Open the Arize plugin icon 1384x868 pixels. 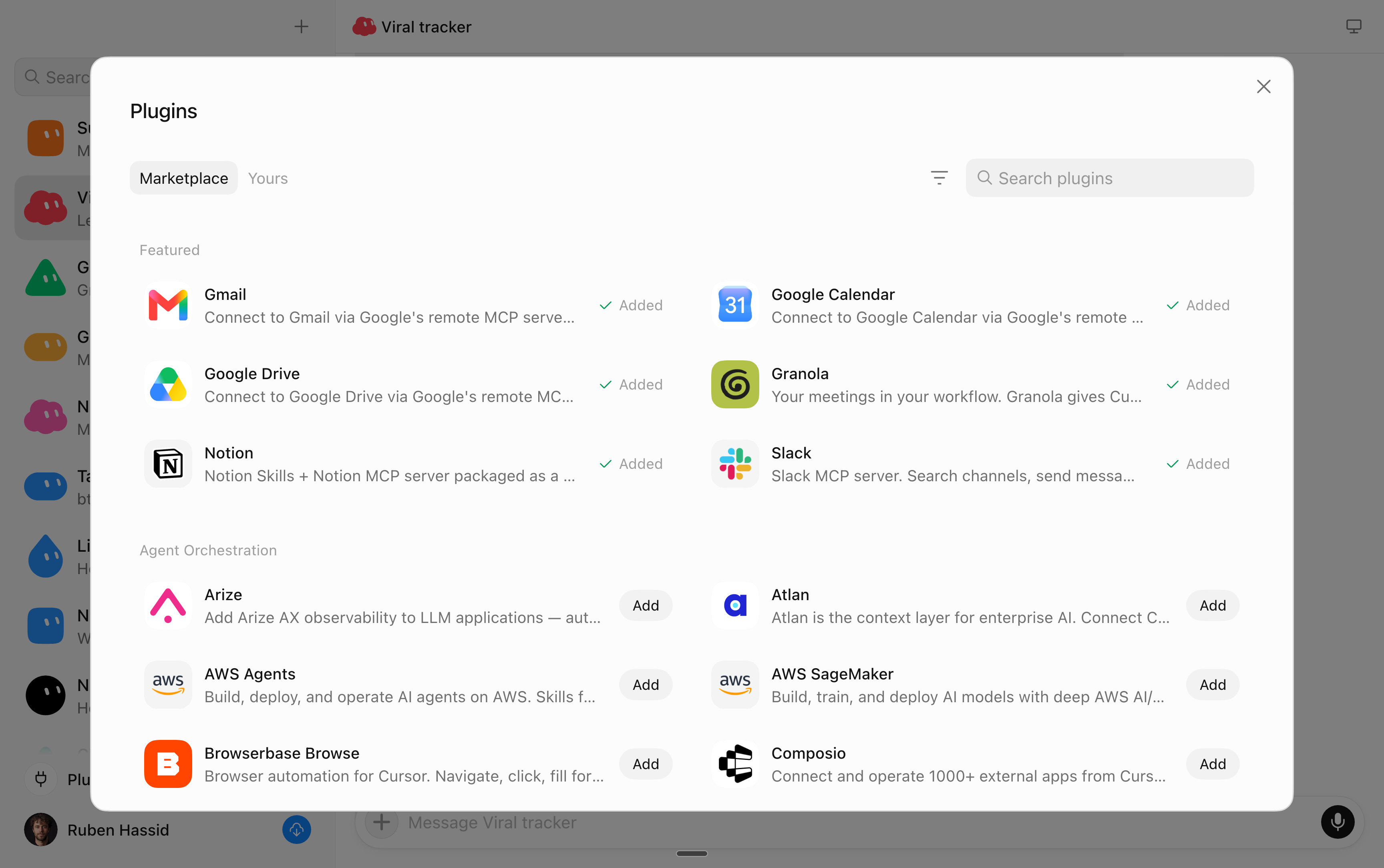[168, 605]
